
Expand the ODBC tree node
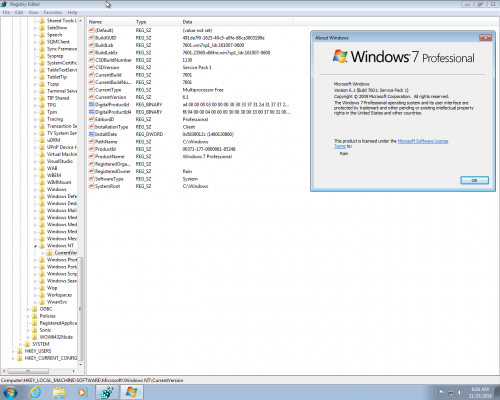pyautogui.click(x=28, y=309)
